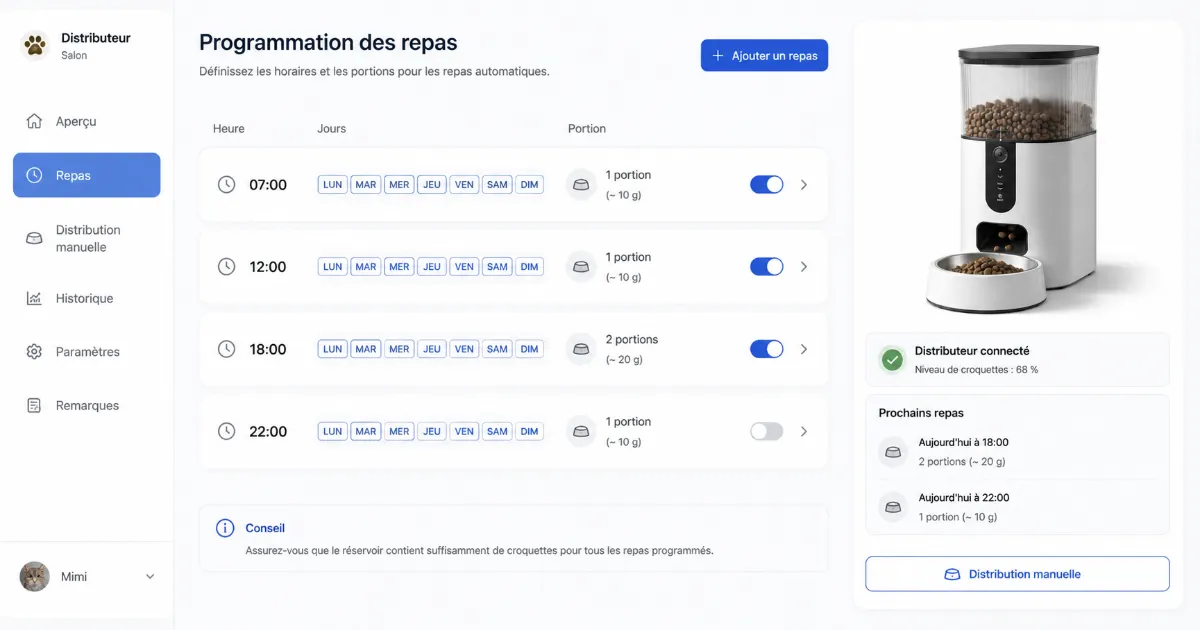Toggle VEN for the 22:00 meal
Viewport: 1200px width, 630px height.
click(x=464, y=431)
